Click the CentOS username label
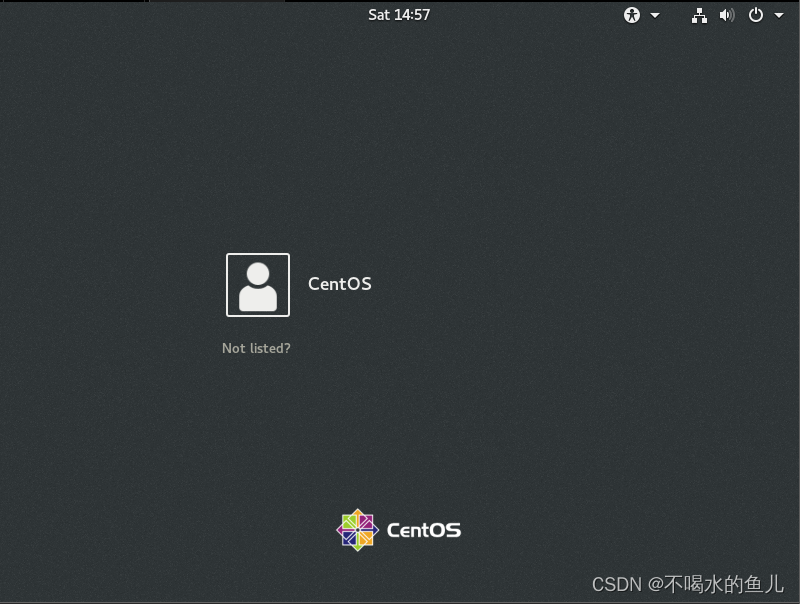This screenshot has height=604, width=800. pos(340,284)
